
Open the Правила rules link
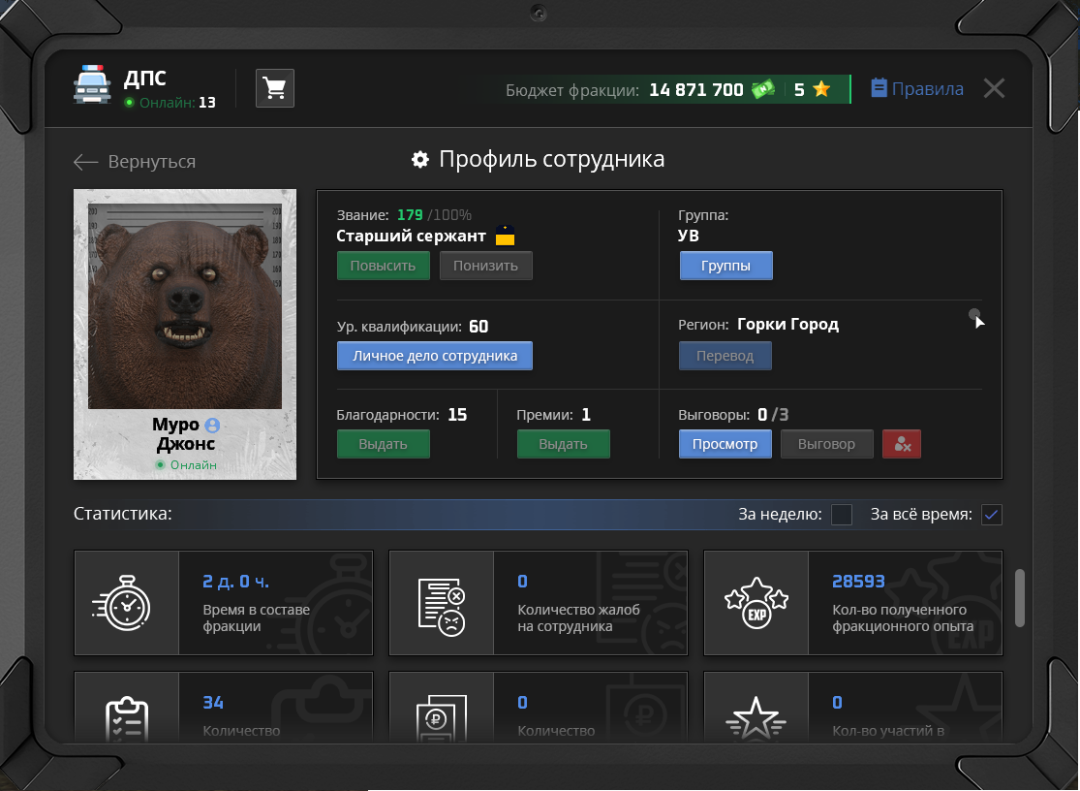pos(917,89)
